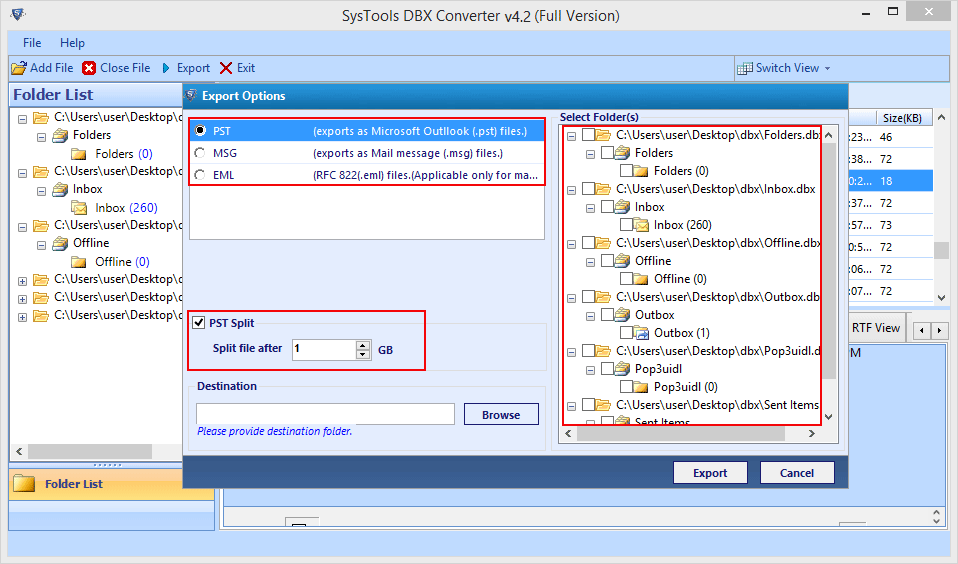Click the Select Folder(s) horizontal scrollbar thumb
The width and height of the screenshot is (958, 564).
681,433
